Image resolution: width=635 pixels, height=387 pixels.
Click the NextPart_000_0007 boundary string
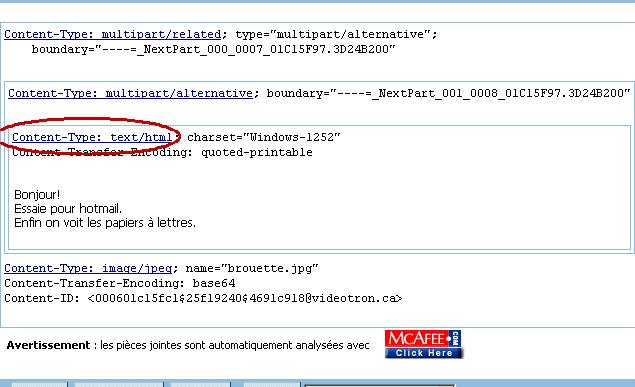(213, 49)
